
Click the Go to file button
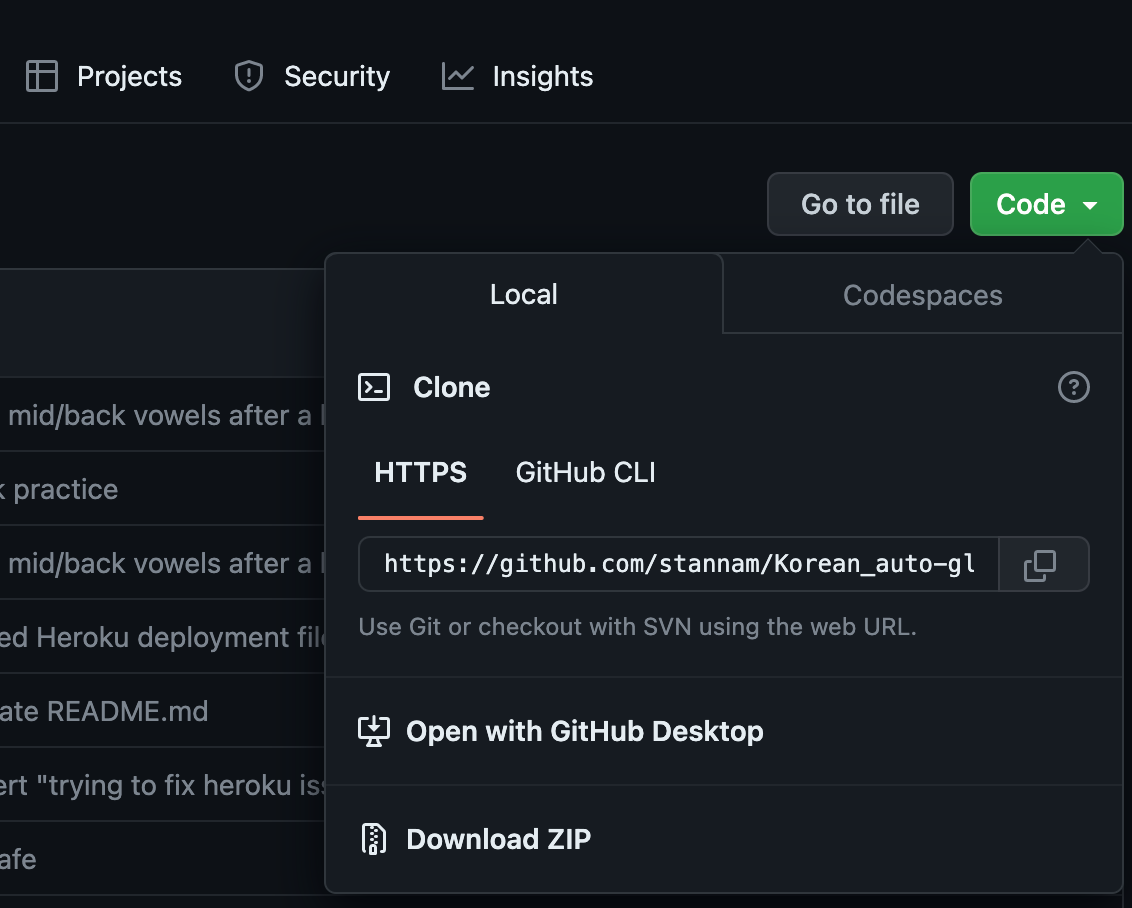tap(860, 204)
